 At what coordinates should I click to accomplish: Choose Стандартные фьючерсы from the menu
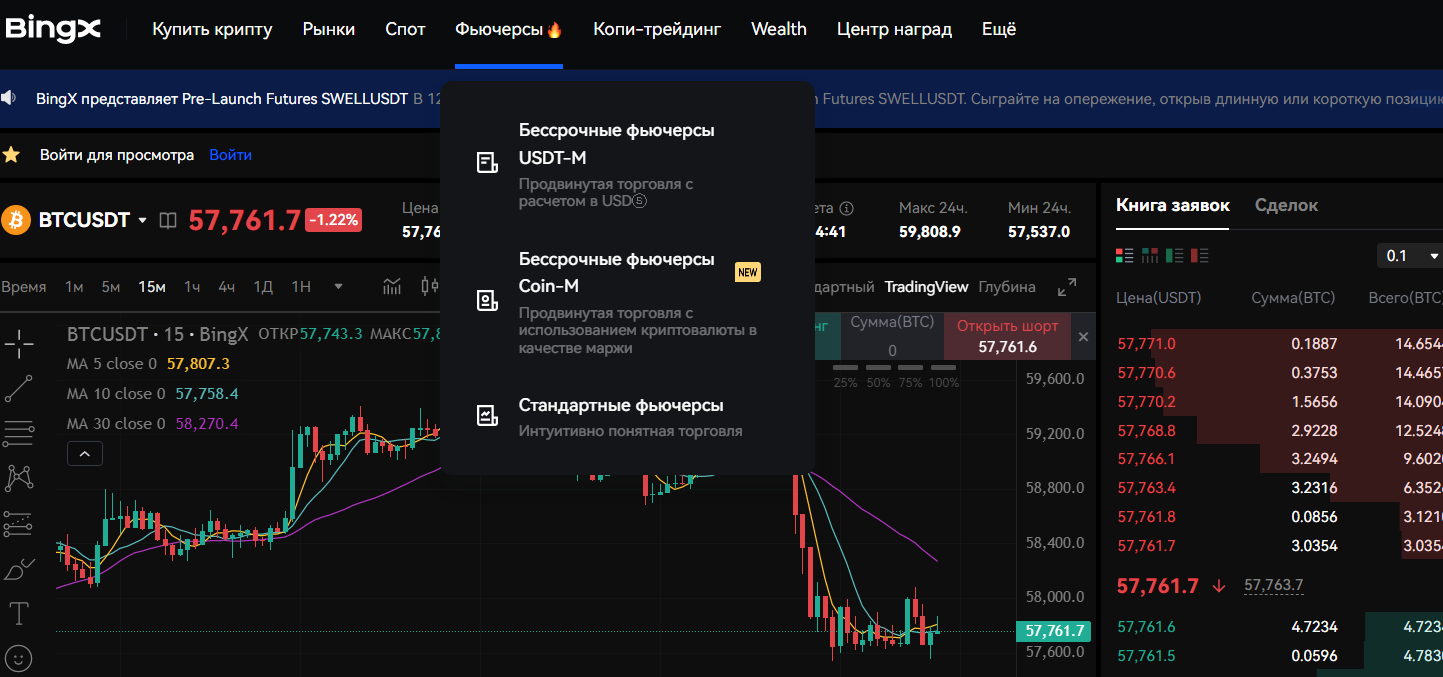pos(620,405)
